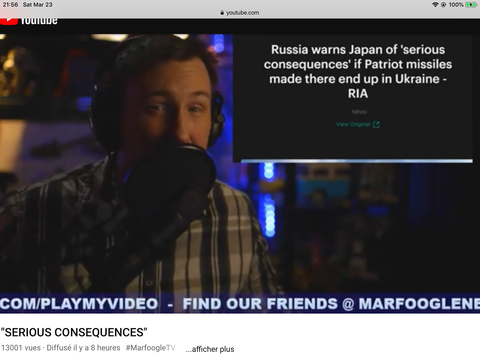Expand description with ...afficher plus
Viewport: 480px width, 360px height.
pos(210,349)
